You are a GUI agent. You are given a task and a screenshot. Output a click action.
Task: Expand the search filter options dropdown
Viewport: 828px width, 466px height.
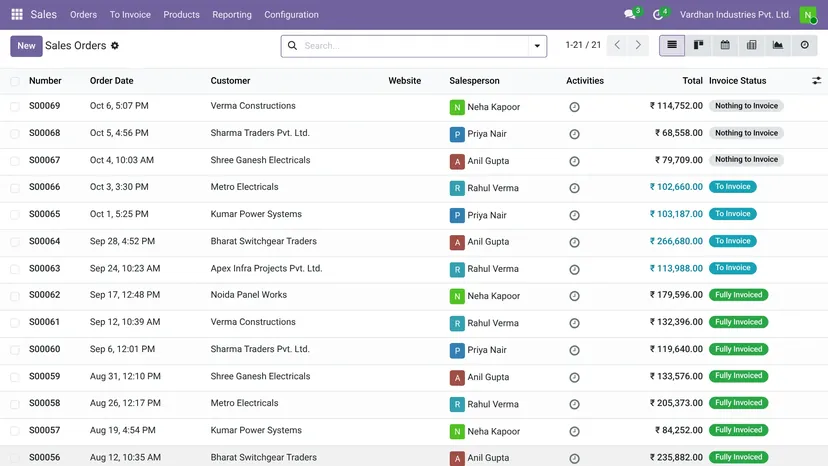(x=537, y=46)
